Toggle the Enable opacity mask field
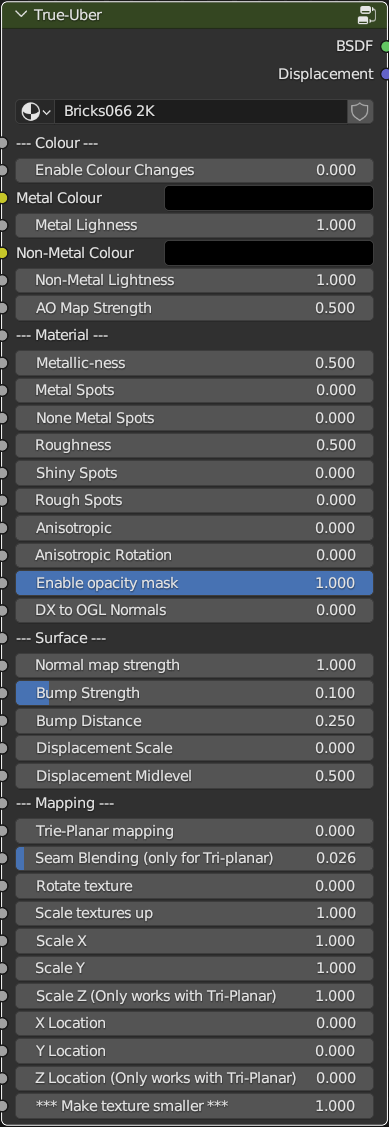 pyautogui.click(x=194, y=583)
